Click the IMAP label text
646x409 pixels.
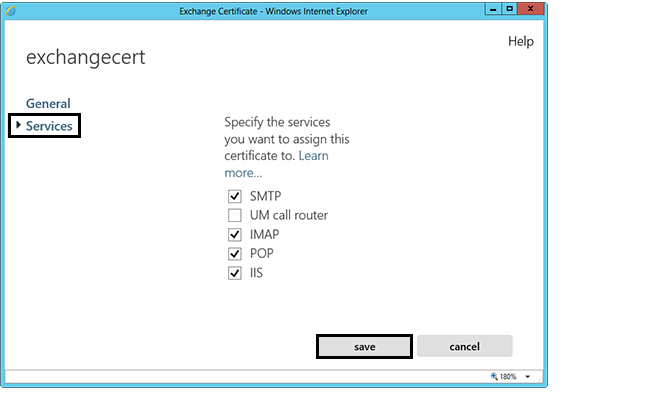(x=264, y=234)
